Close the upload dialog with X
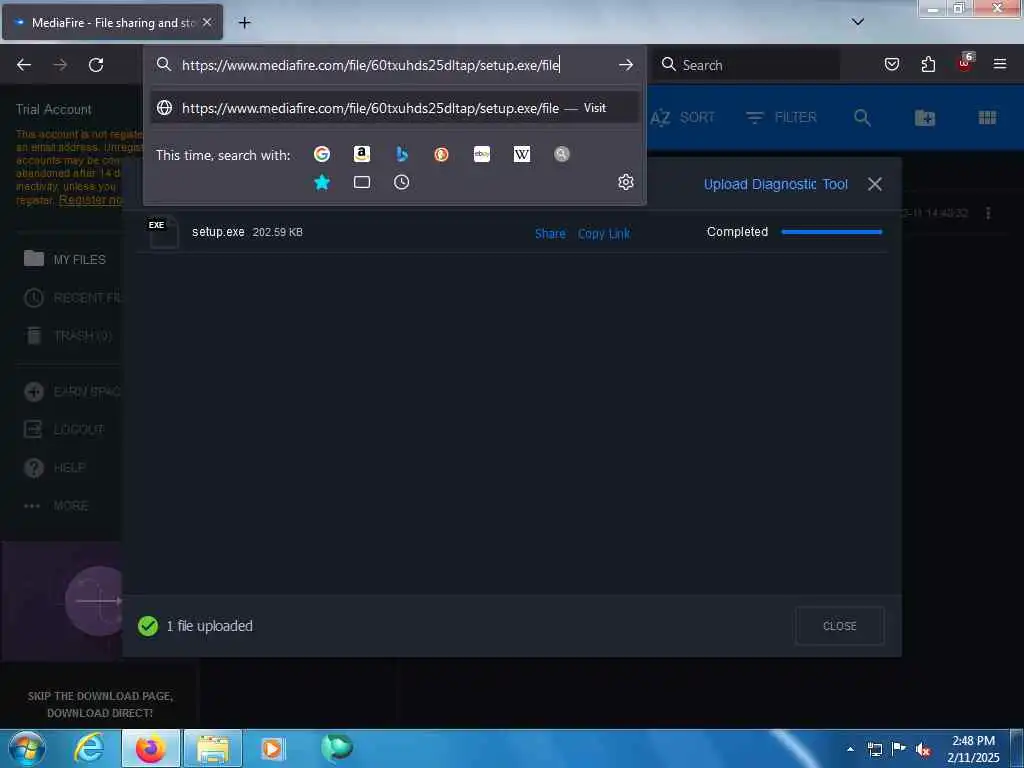 point(875,184)
